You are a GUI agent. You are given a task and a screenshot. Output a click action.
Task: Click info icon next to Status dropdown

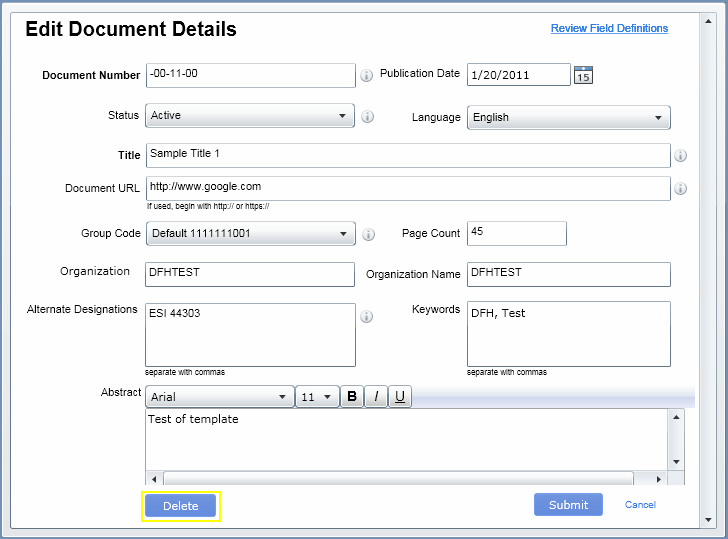pos(367,116)
